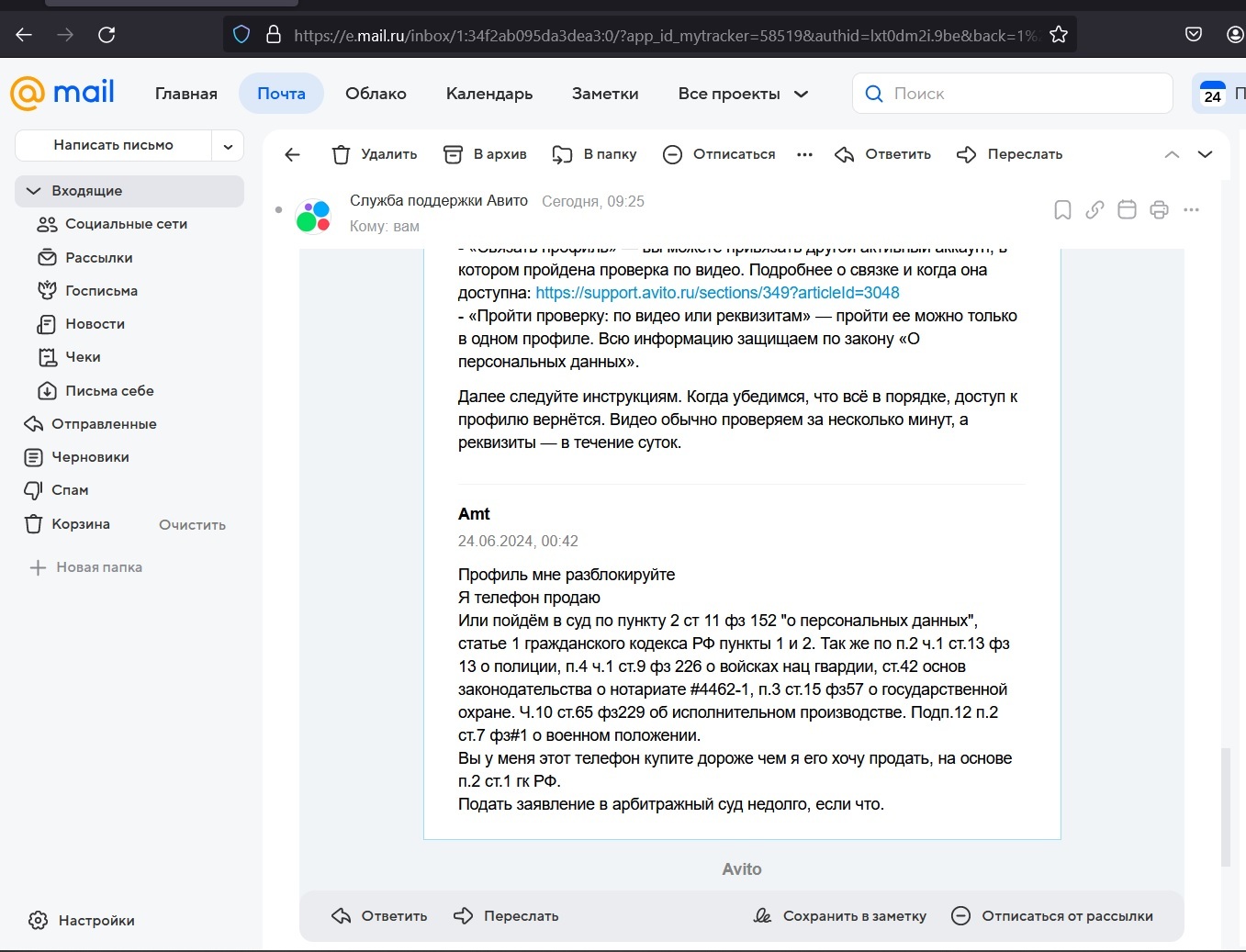
Task: Open the Календарь tab
Action: [489, 94]
